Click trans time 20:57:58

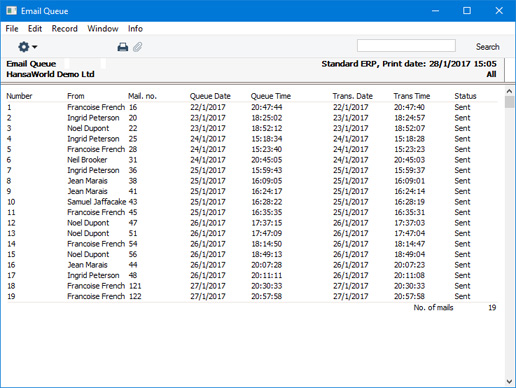(410, 296)
